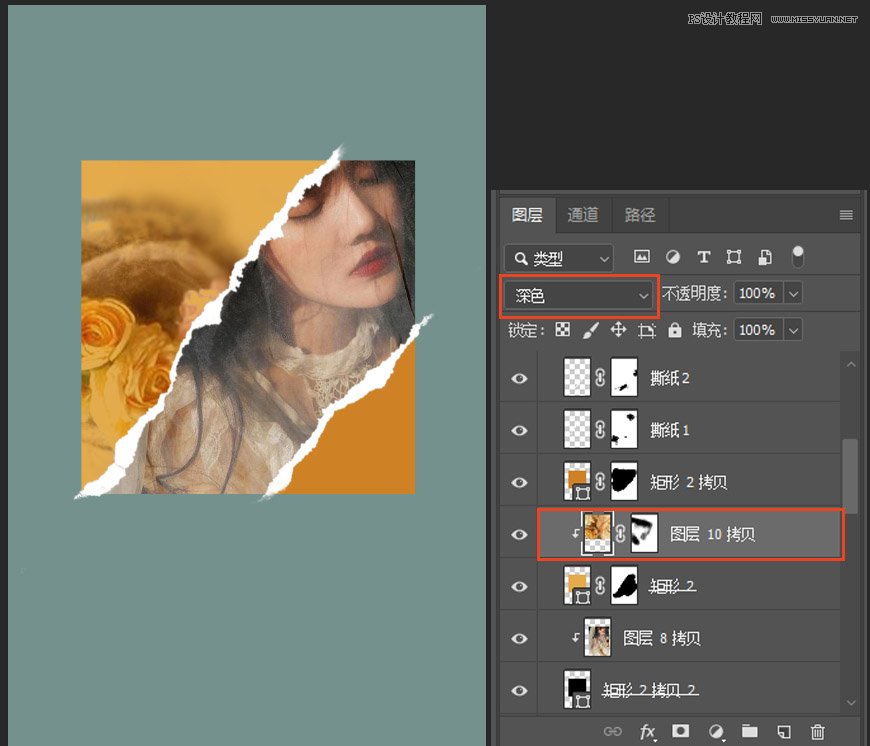This screenshot has height=746, width=870.
Task: Open the 不透明度 opacity dropdown
Action: [795, 293]
